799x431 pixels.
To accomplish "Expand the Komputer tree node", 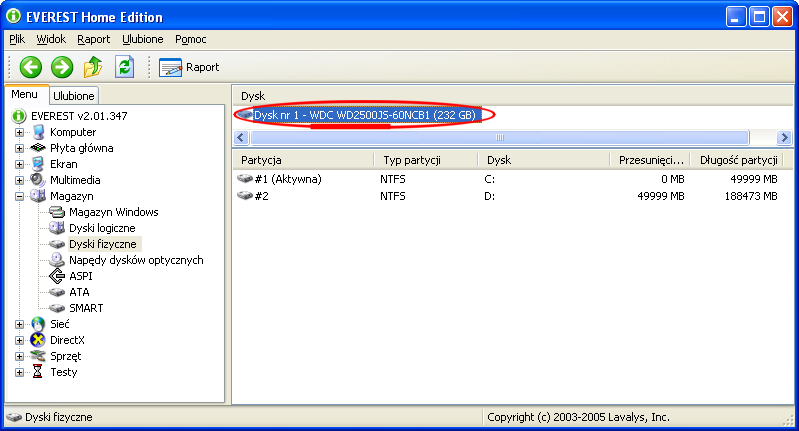I will (19, 132).
